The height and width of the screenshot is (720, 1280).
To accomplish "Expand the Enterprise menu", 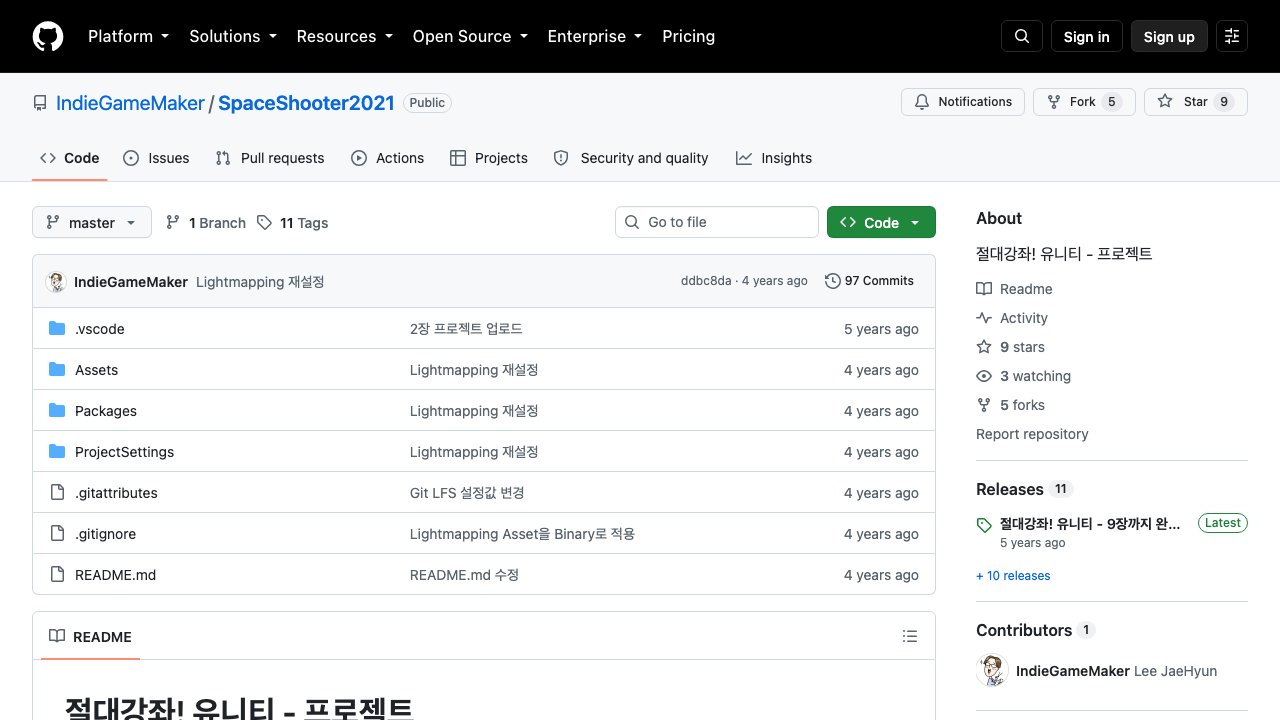I will coord(595,36).
